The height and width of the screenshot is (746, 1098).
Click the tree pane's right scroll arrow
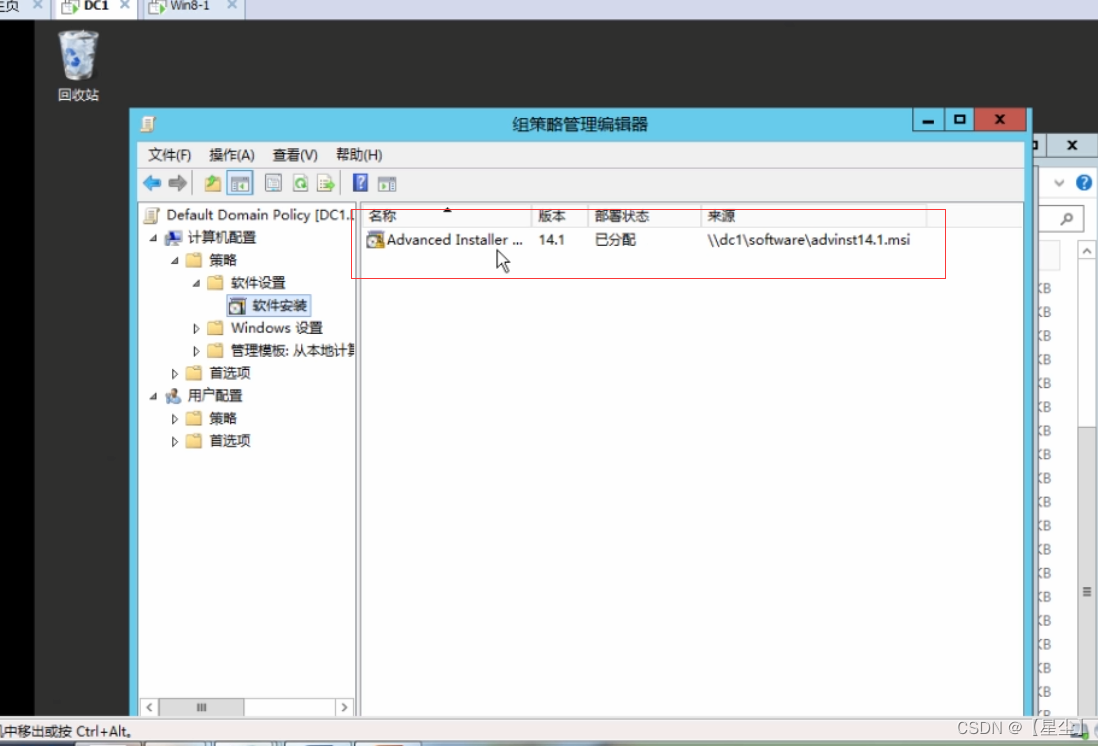[x=344, y=707]
